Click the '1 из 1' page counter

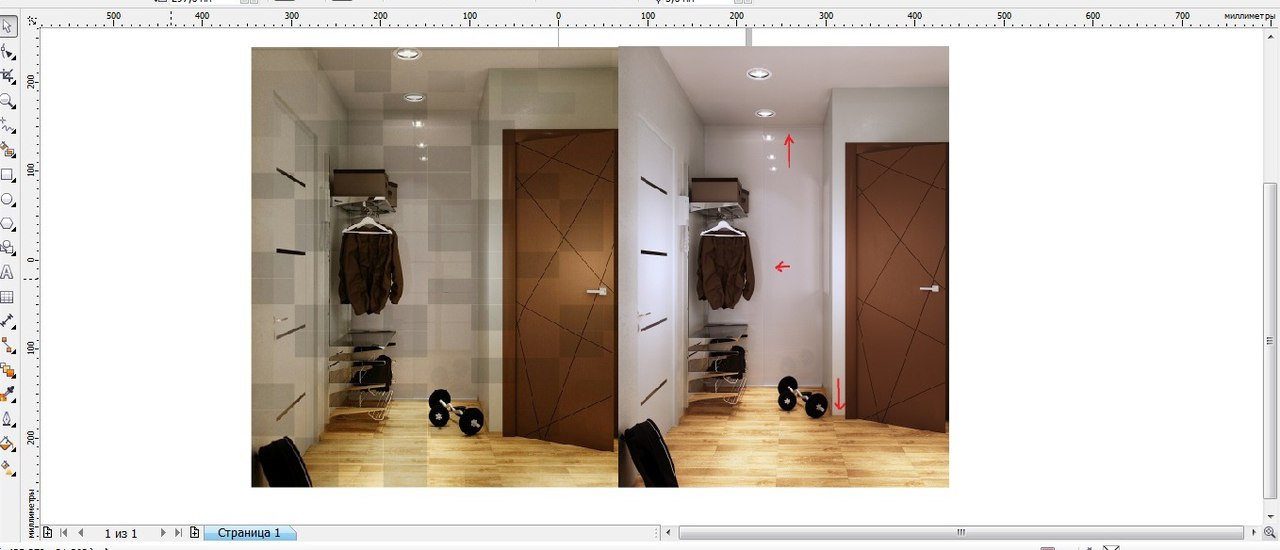pos(121,533)
